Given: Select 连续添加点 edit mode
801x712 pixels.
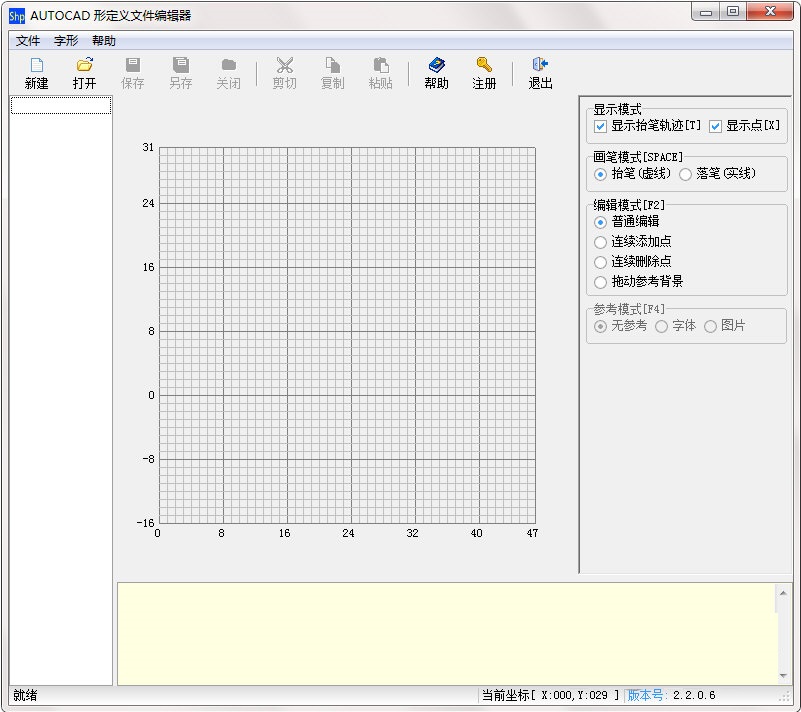Looking at the screenshot, I should (x=600, y=242).
